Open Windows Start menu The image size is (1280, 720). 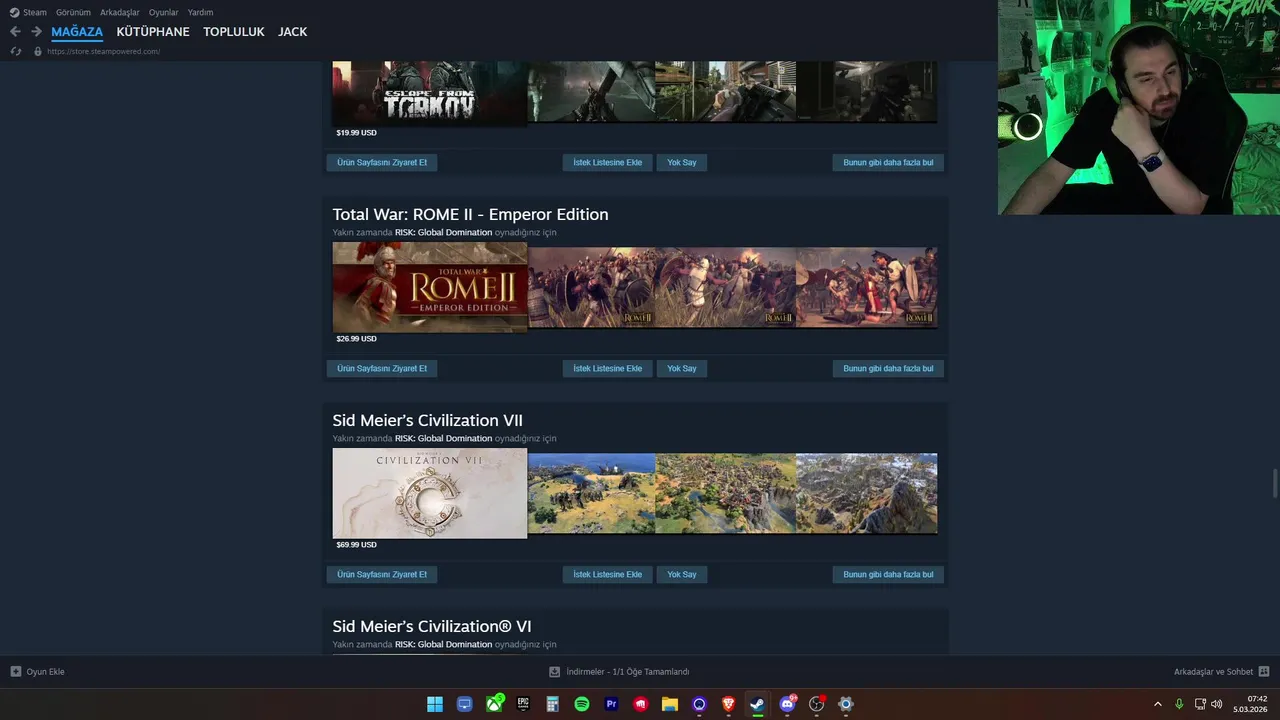click(435, 704)
